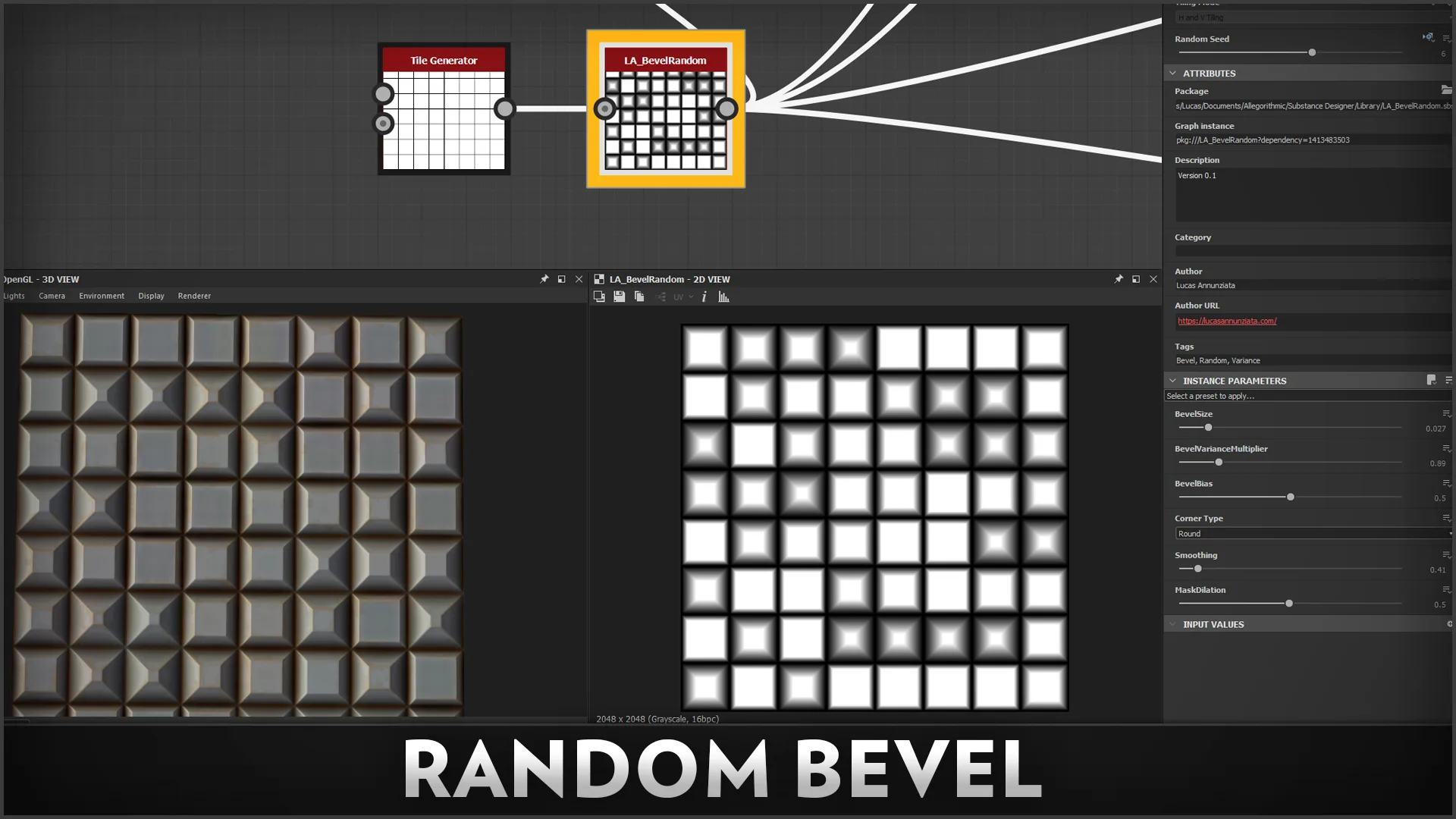Click the pin node icon on LA_BevelRandom panel
The image size is (1456, 819).
pyautogui.click(x=1118, y=279)
